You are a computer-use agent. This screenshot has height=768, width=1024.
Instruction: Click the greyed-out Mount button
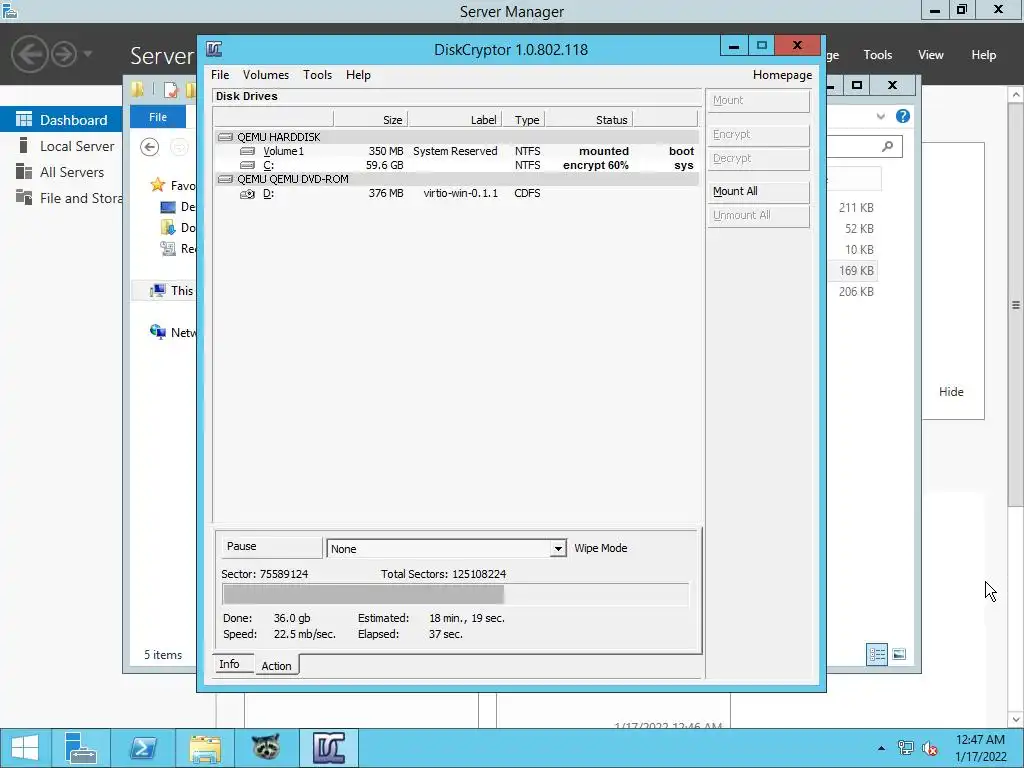(759, 101)
